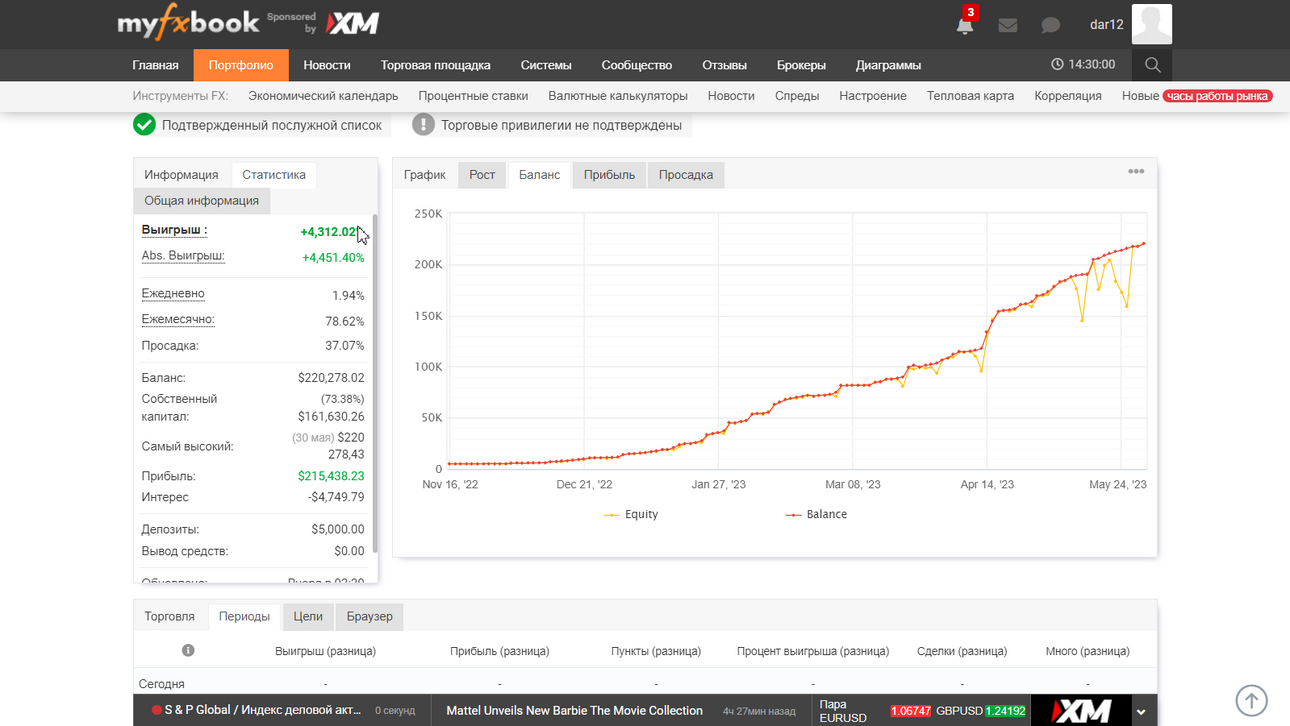Viewport: 1290px width, 726px height.
Task: Open the Диаграммы menu
Action: tap(888, 65)
